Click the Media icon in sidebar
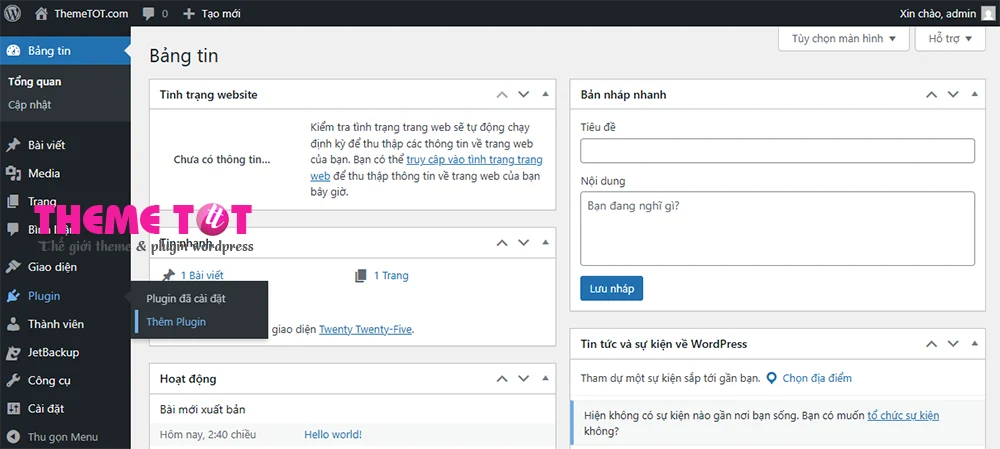This screenshot has height=449, width=1000. pos(13,173)
